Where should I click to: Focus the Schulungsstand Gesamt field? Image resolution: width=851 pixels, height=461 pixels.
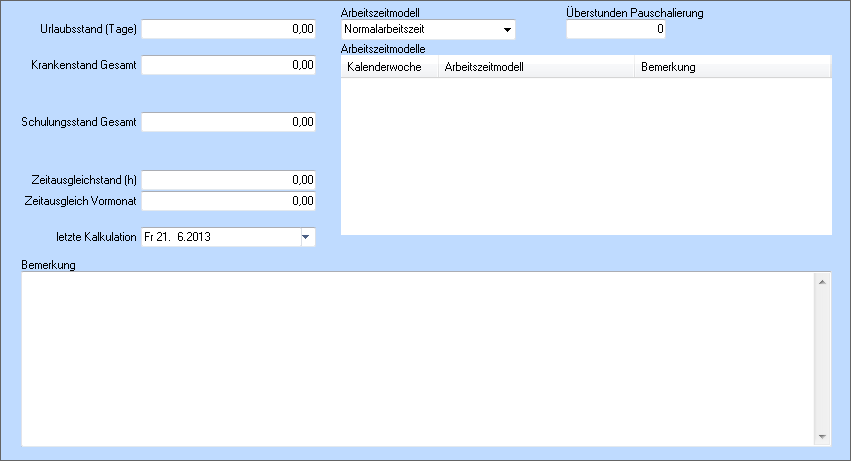point(228,122)
